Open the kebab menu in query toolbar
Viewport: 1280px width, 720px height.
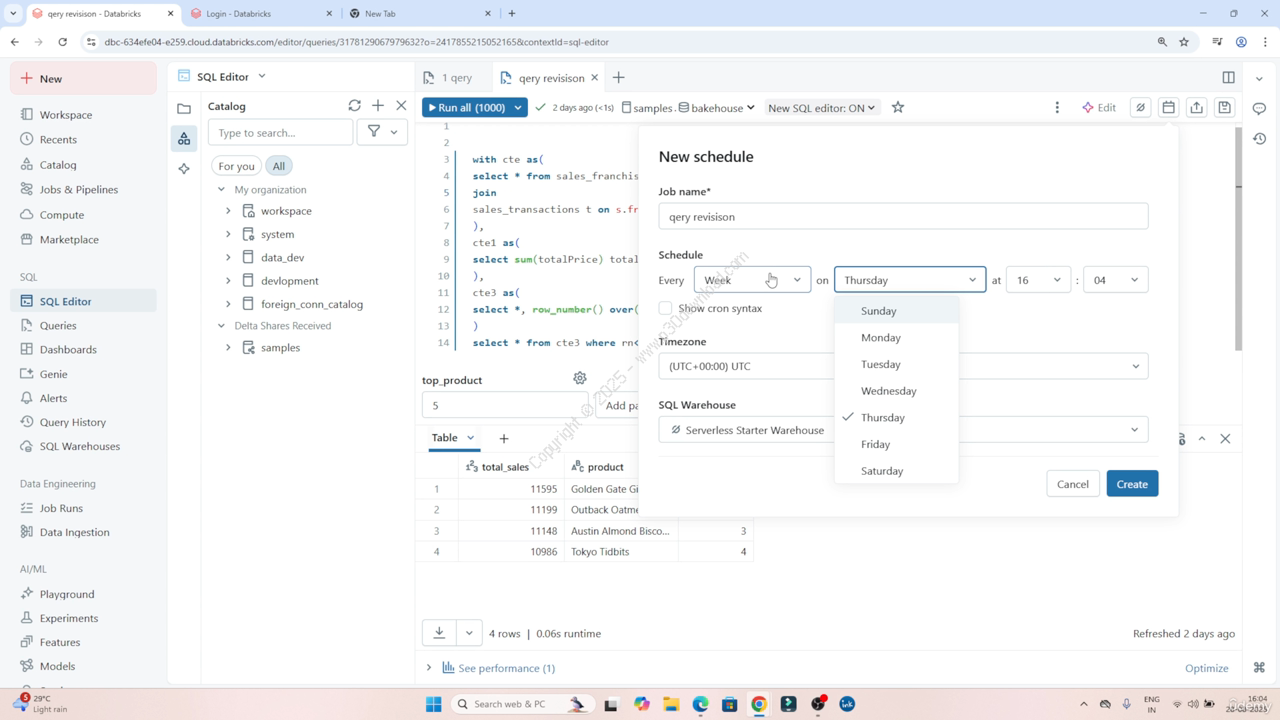pos(1057,107)
